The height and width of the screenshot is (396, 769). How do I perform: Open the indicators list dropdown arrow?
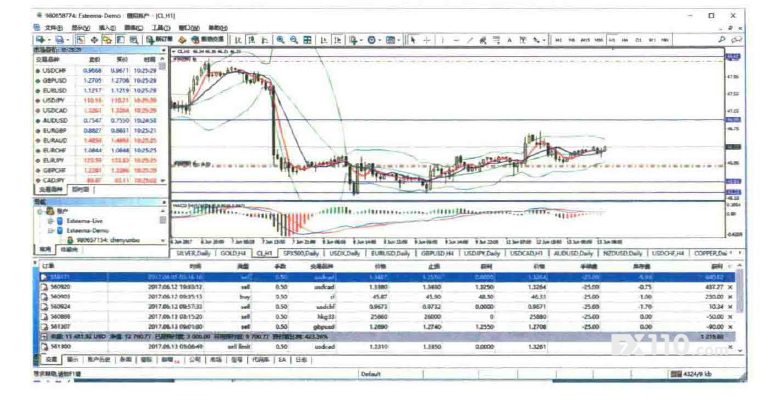[x=361, y=40]
